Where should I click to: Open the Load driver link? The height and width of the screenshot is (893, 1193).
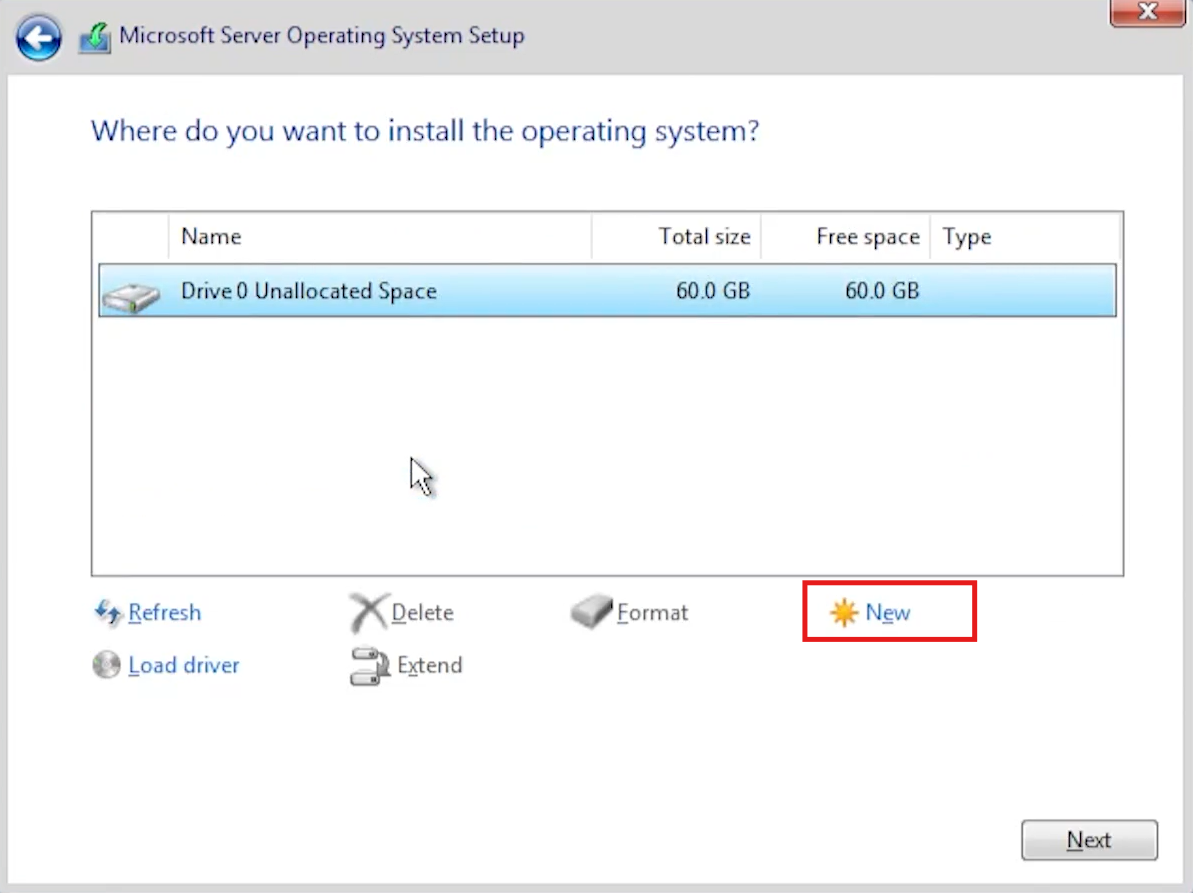(183, 665)
